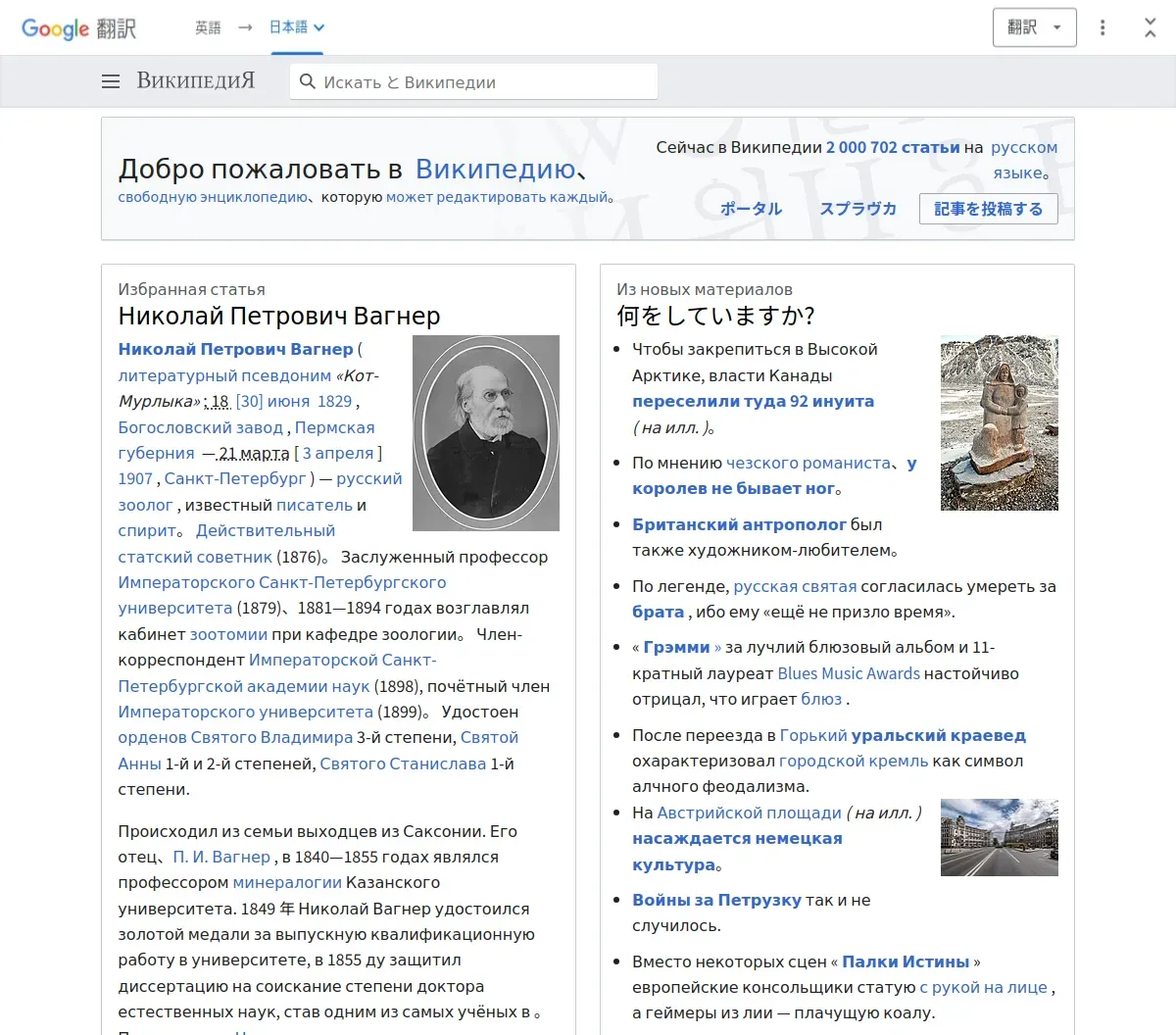Click the Из новых материалов section label

704,289
